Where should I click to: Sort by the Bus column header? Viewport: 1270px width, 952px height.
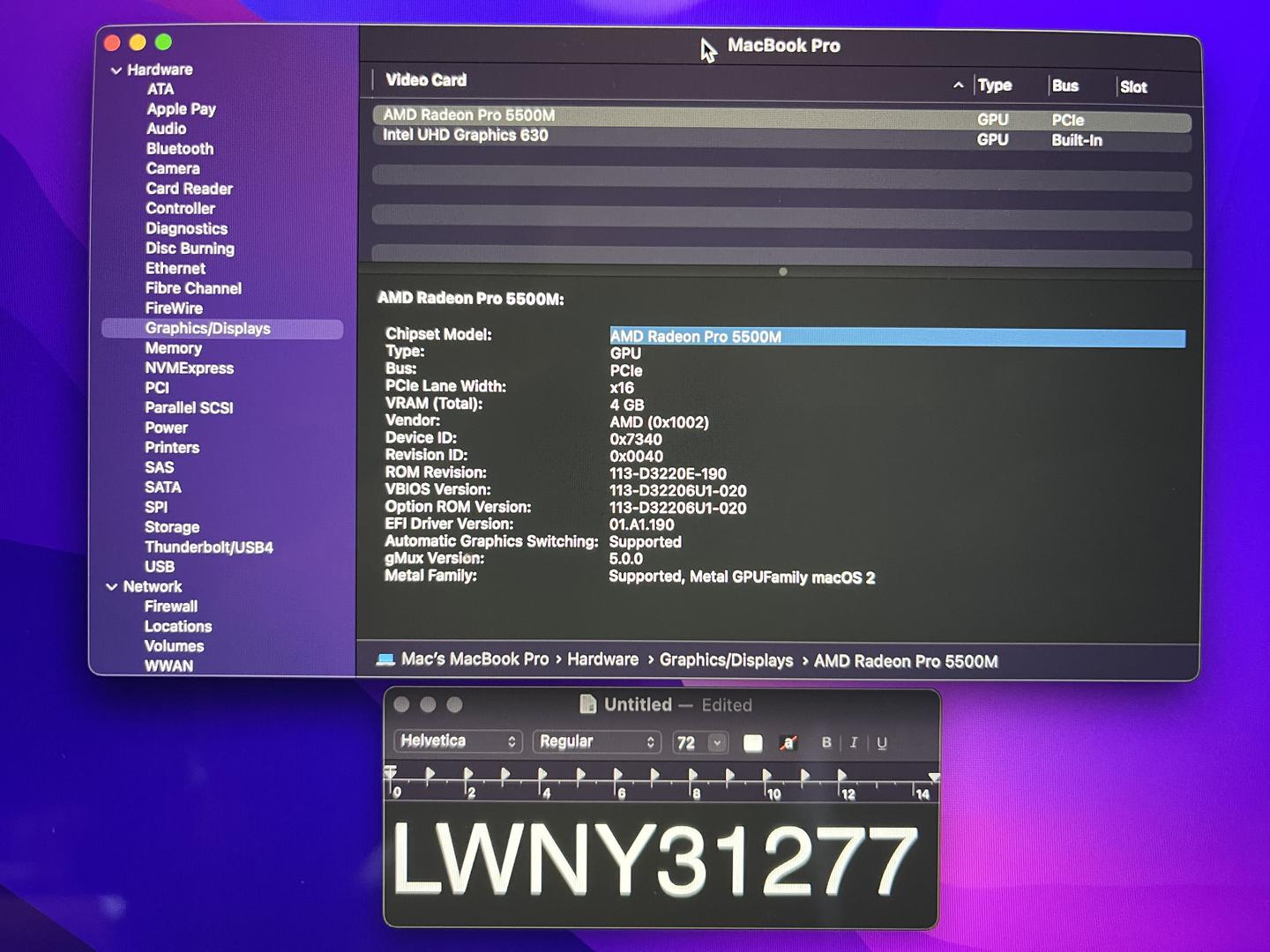(x=1065, y=86)
